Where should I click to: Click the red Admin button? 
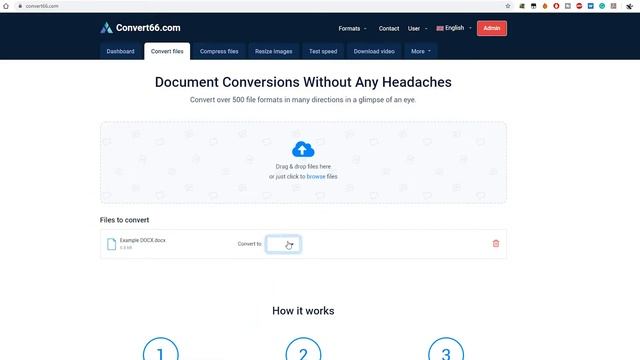pos(492,28)
